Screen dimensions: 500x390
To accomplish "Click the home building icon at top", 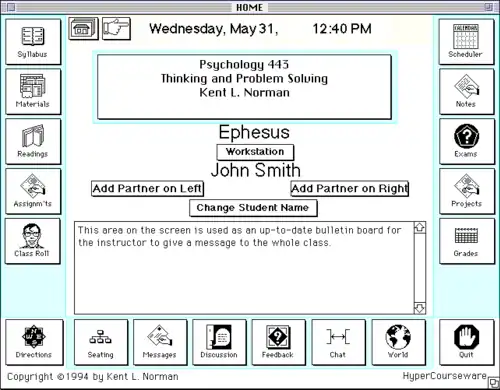I will point(83,29).
